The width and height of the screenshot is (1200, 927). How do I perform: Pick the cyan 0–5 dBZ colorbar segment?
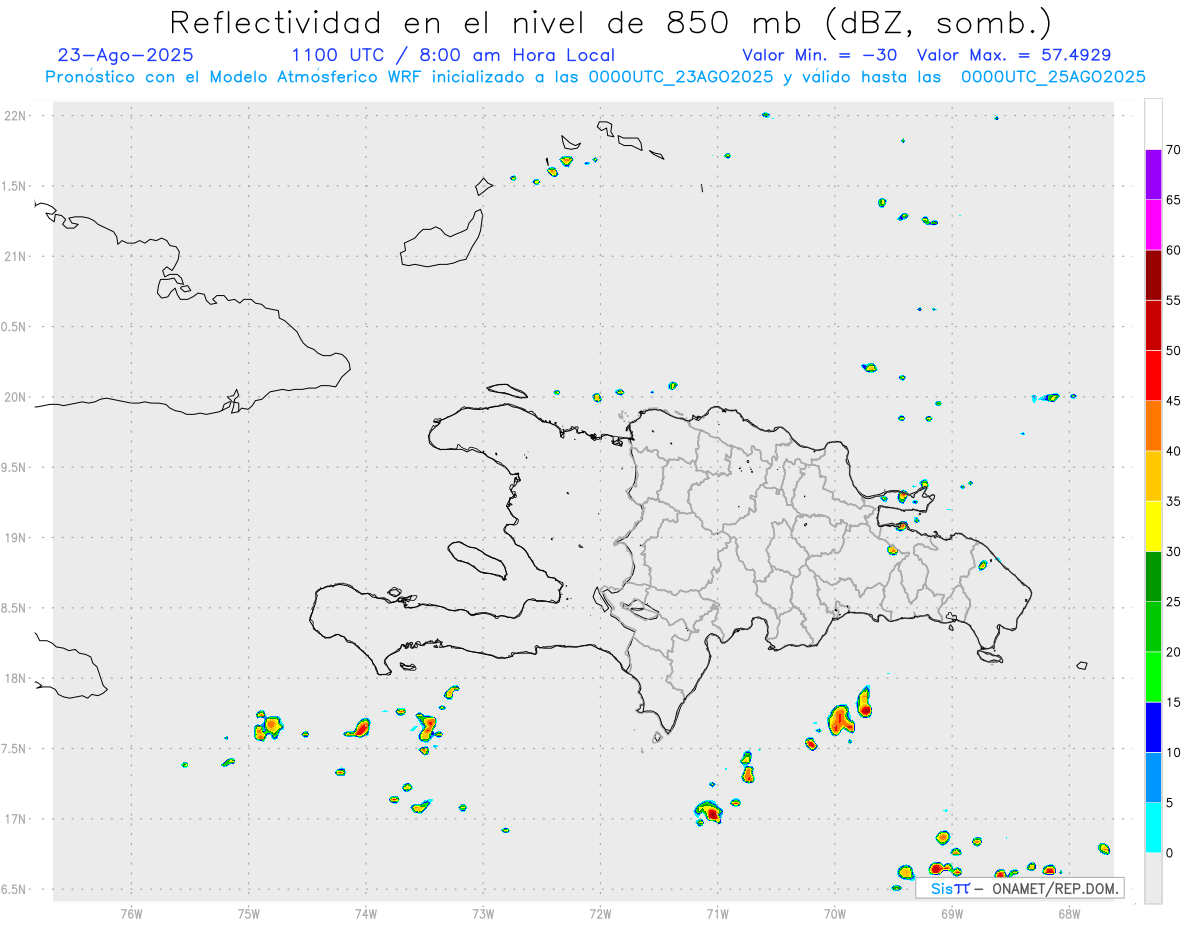pyautogui.click(x=1153, y=827)
